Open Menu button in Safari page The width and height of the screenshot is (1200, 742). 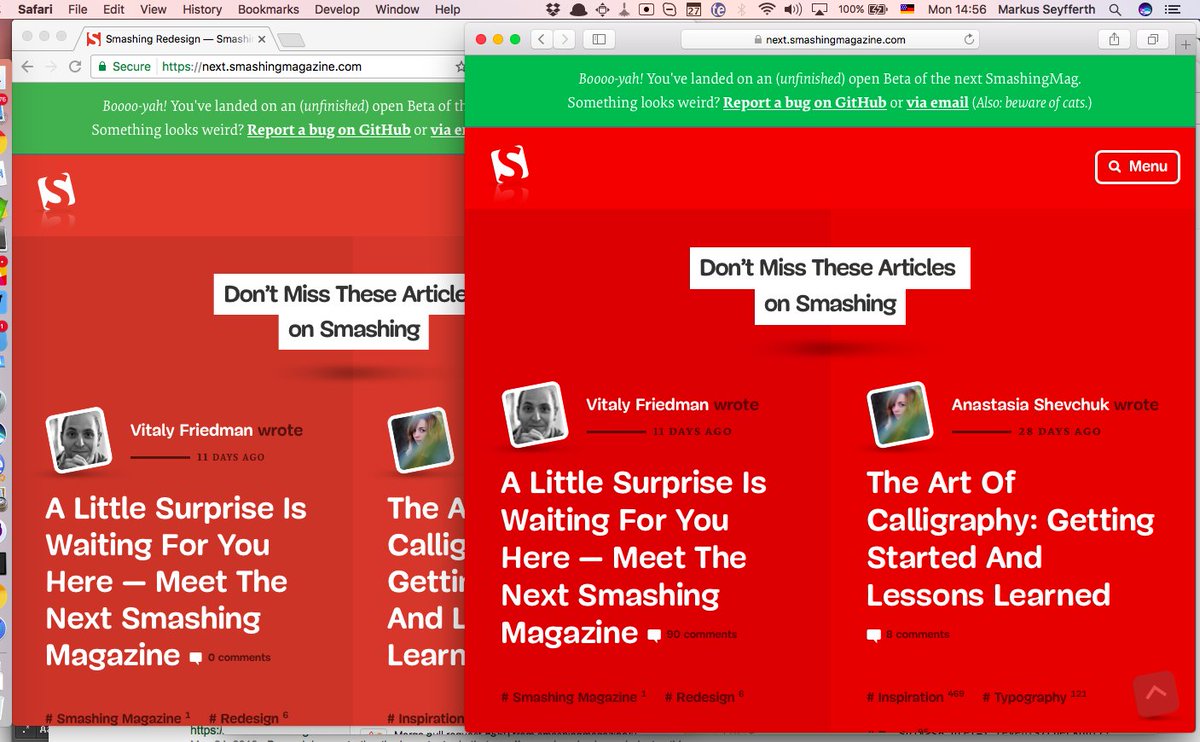[x=1138, y=166]
